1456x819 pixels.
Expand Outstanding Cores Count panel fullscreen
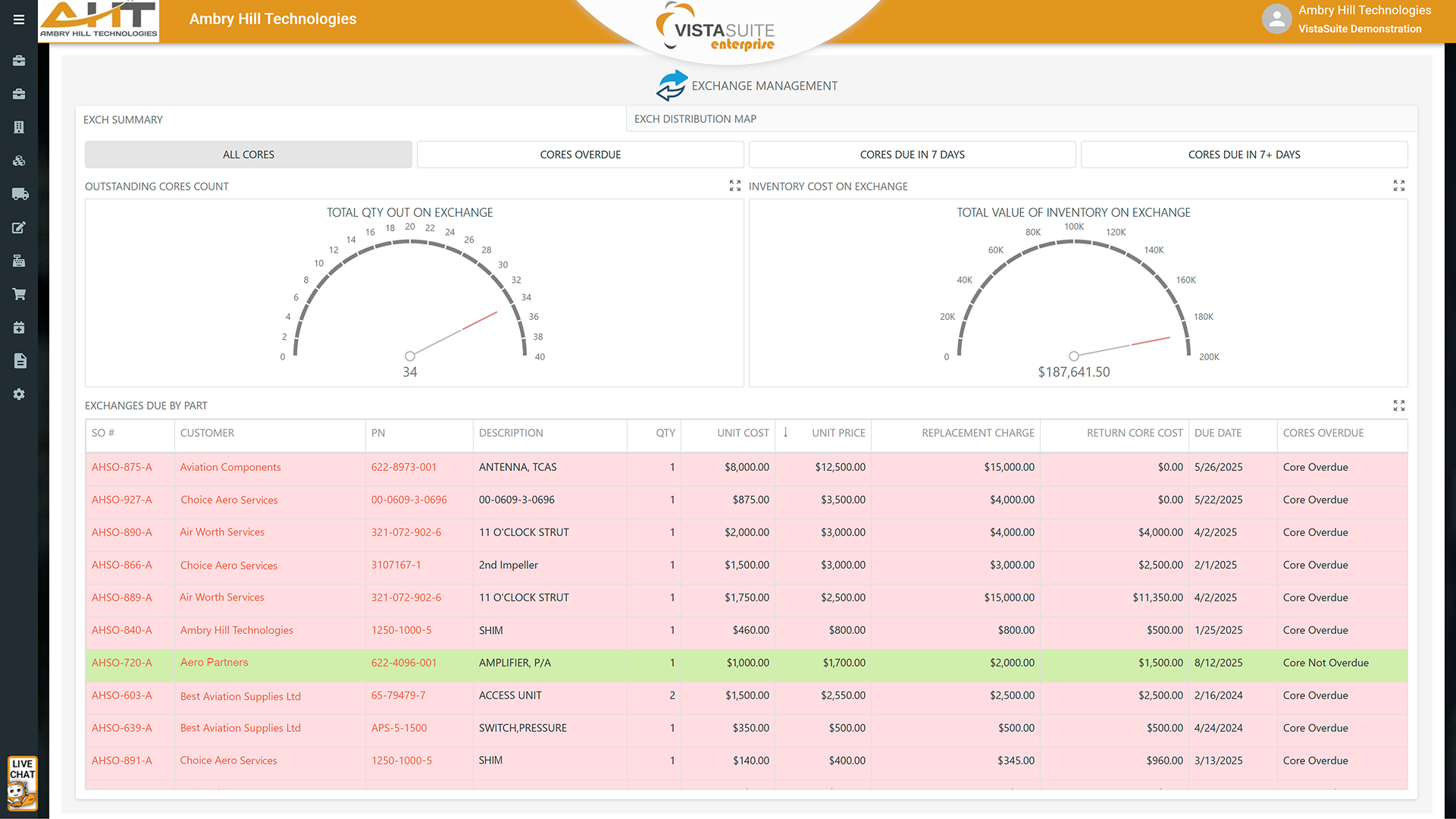[x=734, y=186]
